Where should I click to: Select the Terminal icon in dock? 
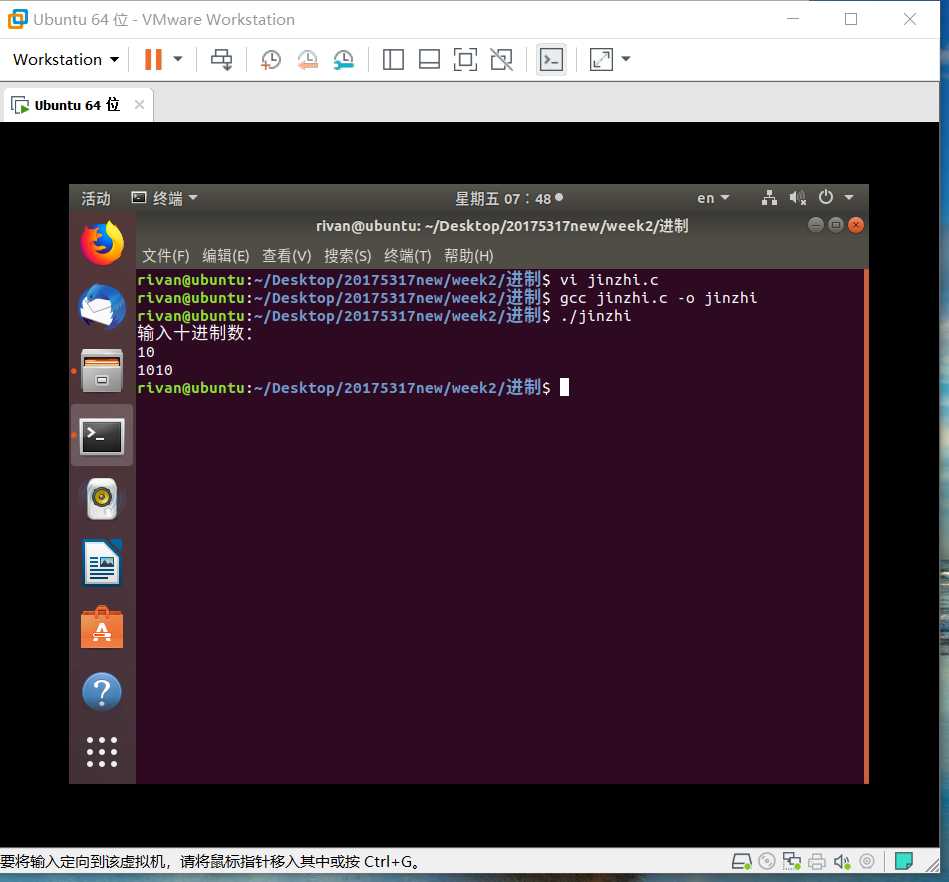pos(102,436)
